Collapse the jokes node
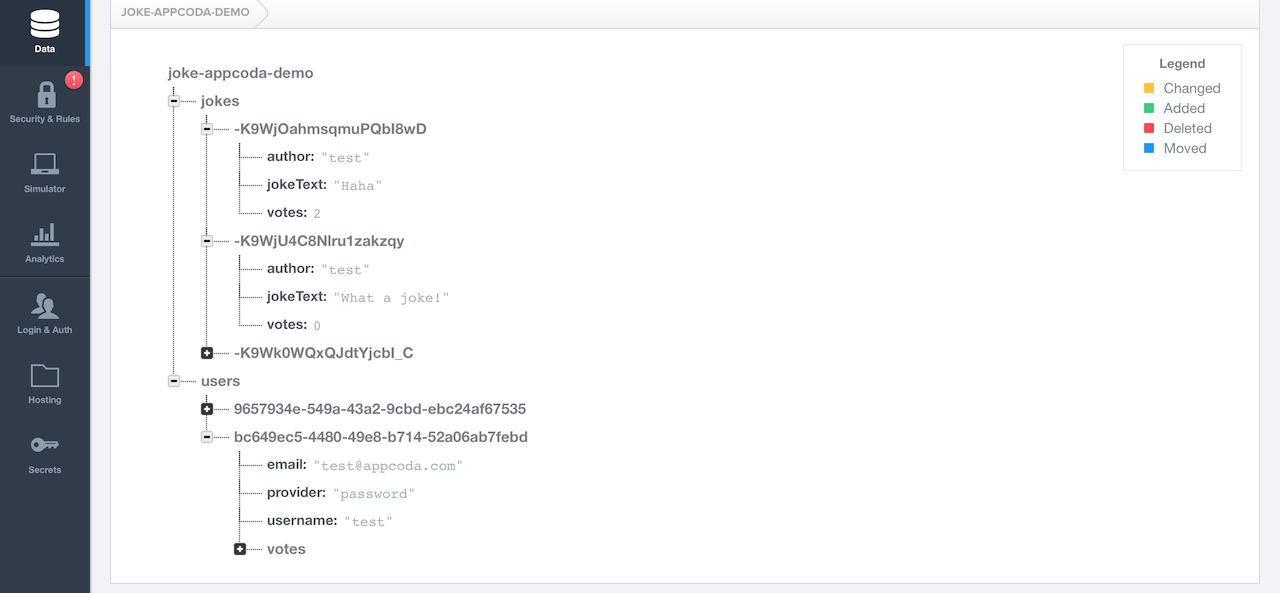 tap(174, 100)
